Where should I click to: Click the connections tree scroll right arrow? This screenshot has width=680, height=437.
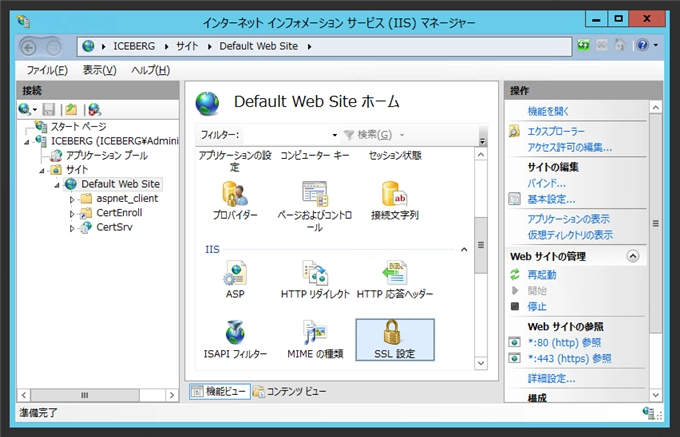coord(172,395)
